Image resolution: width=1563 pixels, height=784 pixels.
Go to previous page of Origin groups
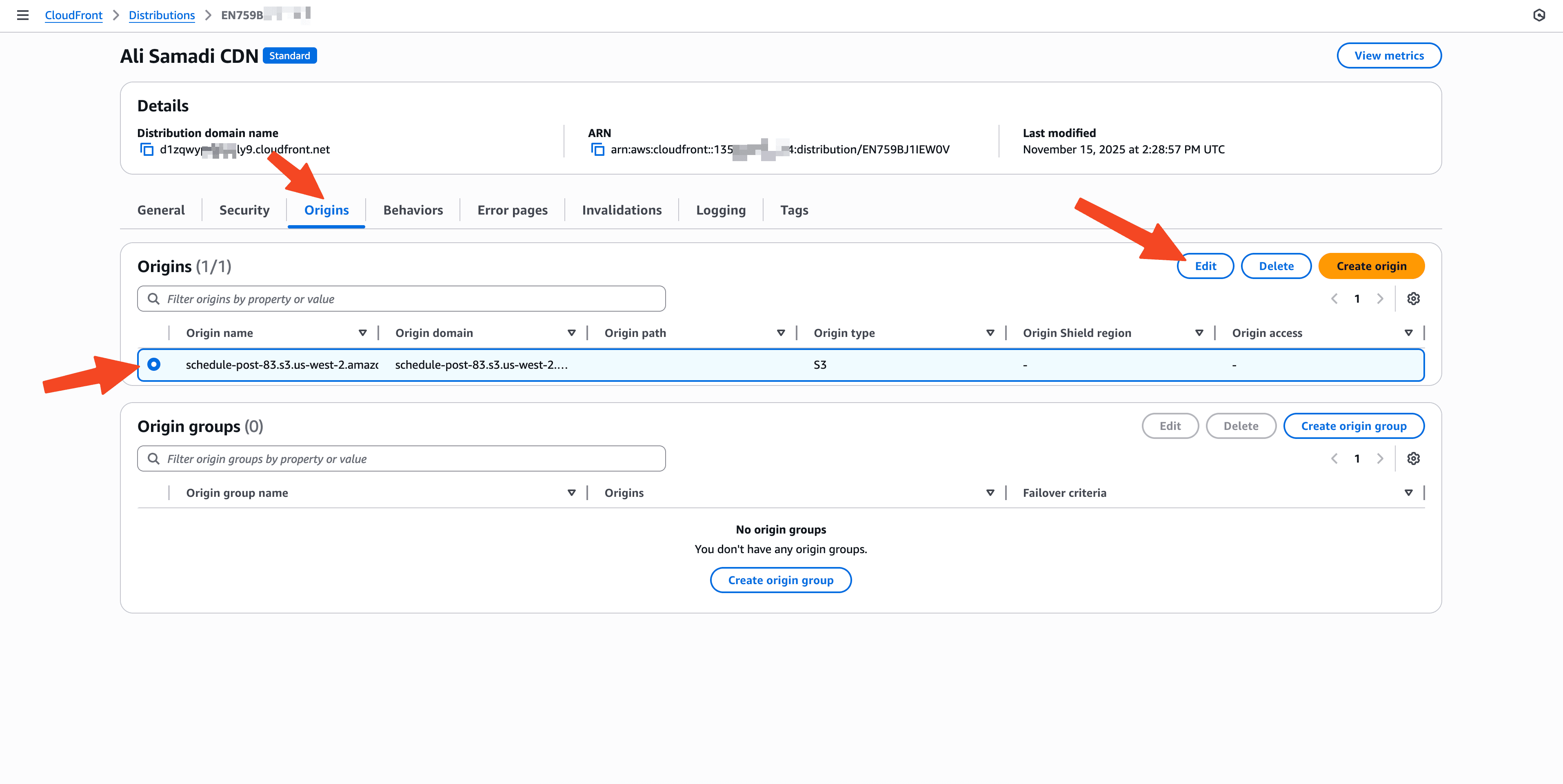click(x=1334, y=458)
